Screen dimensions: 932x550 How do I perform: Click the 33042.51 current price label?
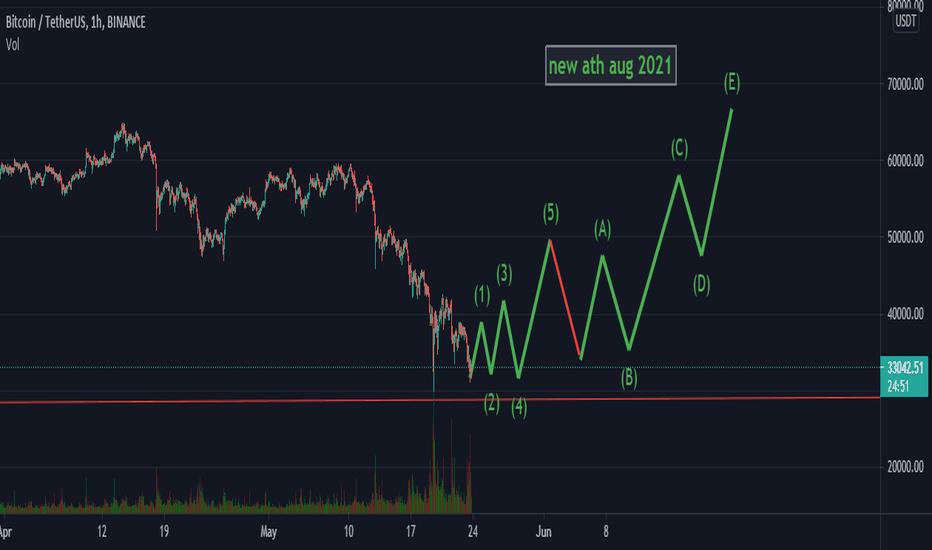[905, 366]
